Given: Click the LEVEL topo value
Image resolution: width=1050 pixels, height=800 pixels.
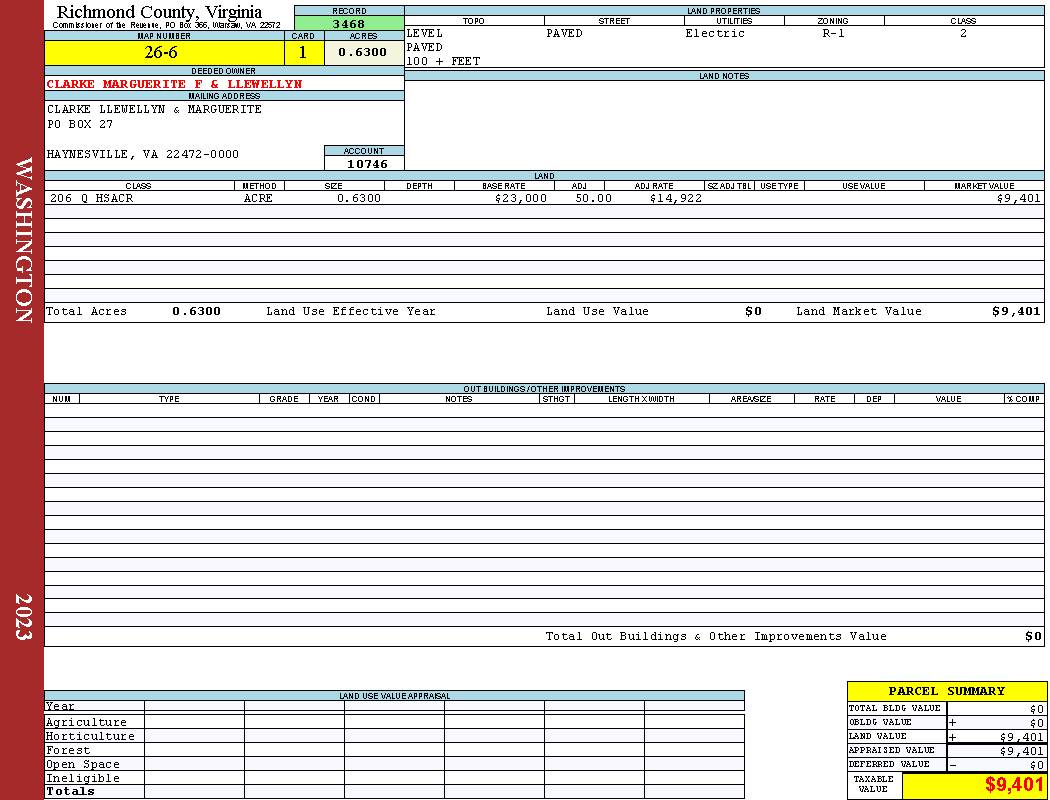Looking at the screenshot, I should tap(425, 33).
